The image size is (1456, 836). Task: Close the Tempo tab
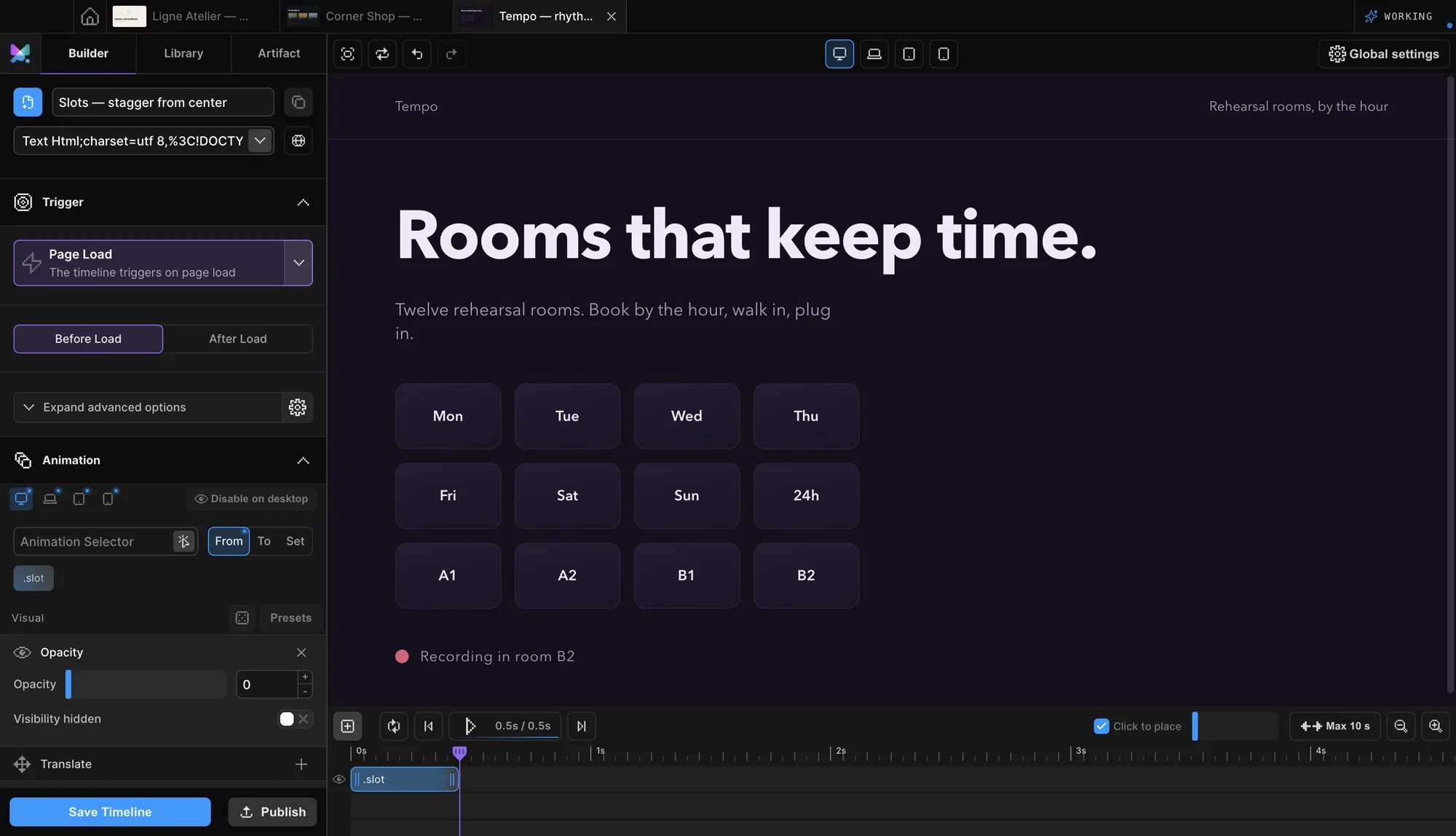(612, 16)
